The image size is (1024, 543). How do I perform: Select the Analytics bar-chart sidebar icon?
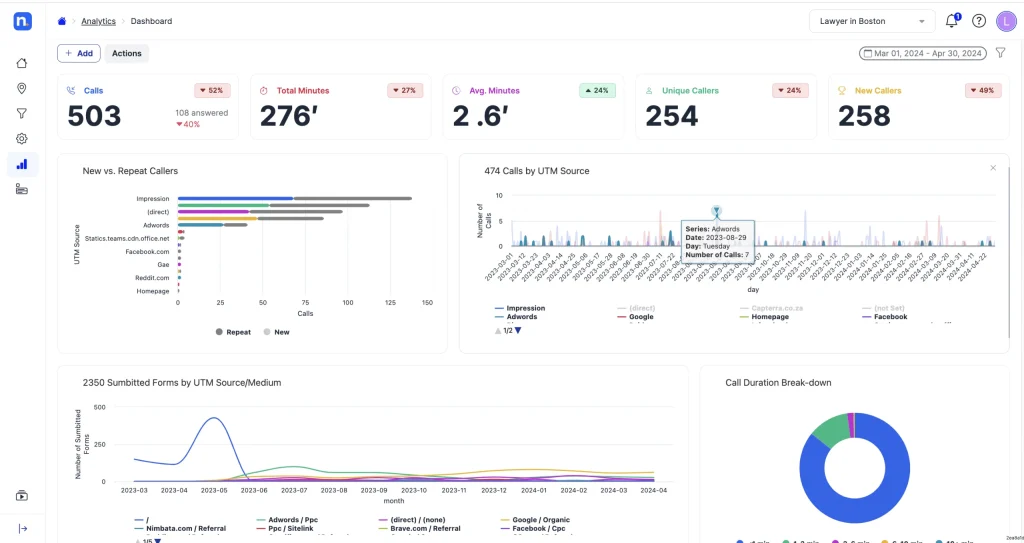tap(22, 164)
